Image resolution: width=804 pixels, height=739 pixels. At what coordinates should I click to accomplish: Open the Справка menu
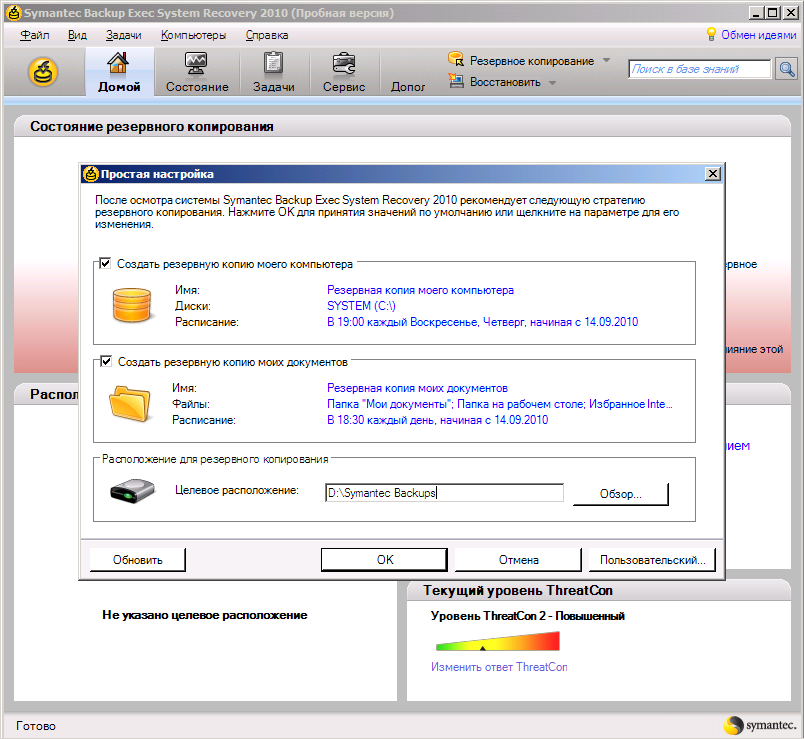pos(267,35)
